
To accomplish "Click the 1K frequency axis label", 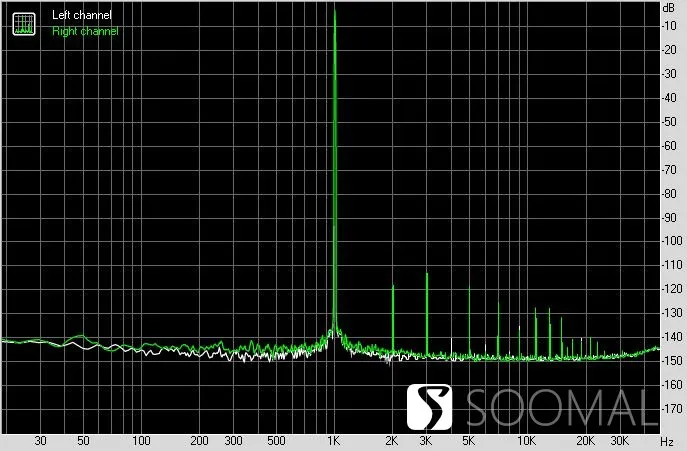I will click(x=334, y=440).
